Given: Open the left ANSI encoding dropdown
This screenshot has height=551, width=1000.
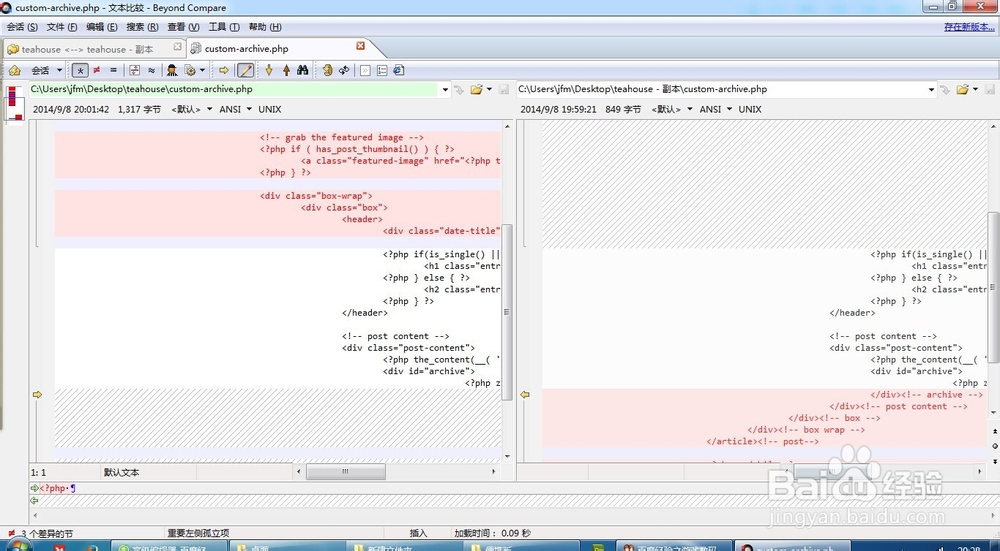Looking at the screenshot, I should 235,109.
